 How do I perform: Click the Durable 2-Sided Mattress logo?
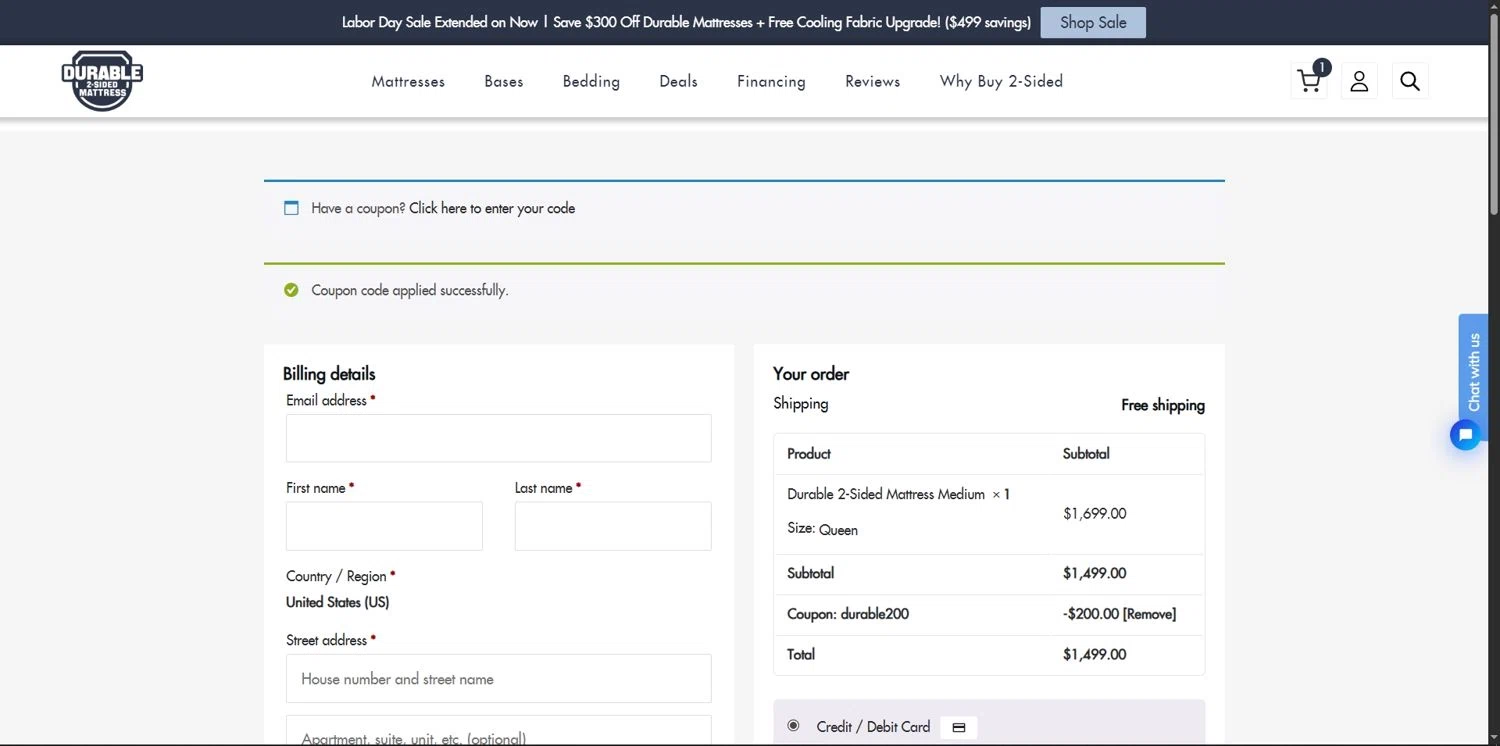102,81
